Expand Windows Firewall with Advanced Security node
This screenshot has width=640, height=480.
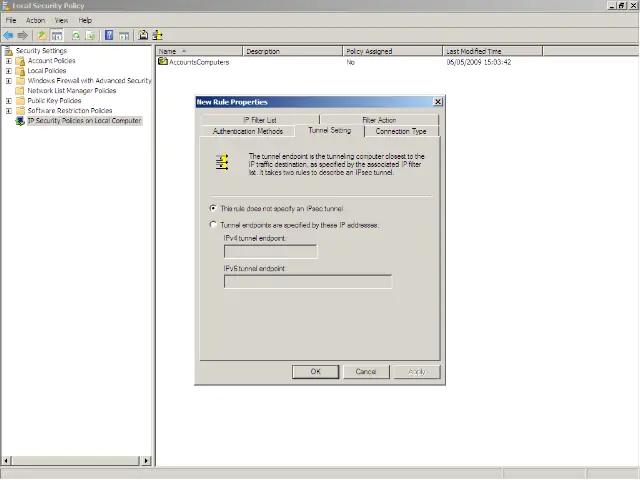click(9, 81)
